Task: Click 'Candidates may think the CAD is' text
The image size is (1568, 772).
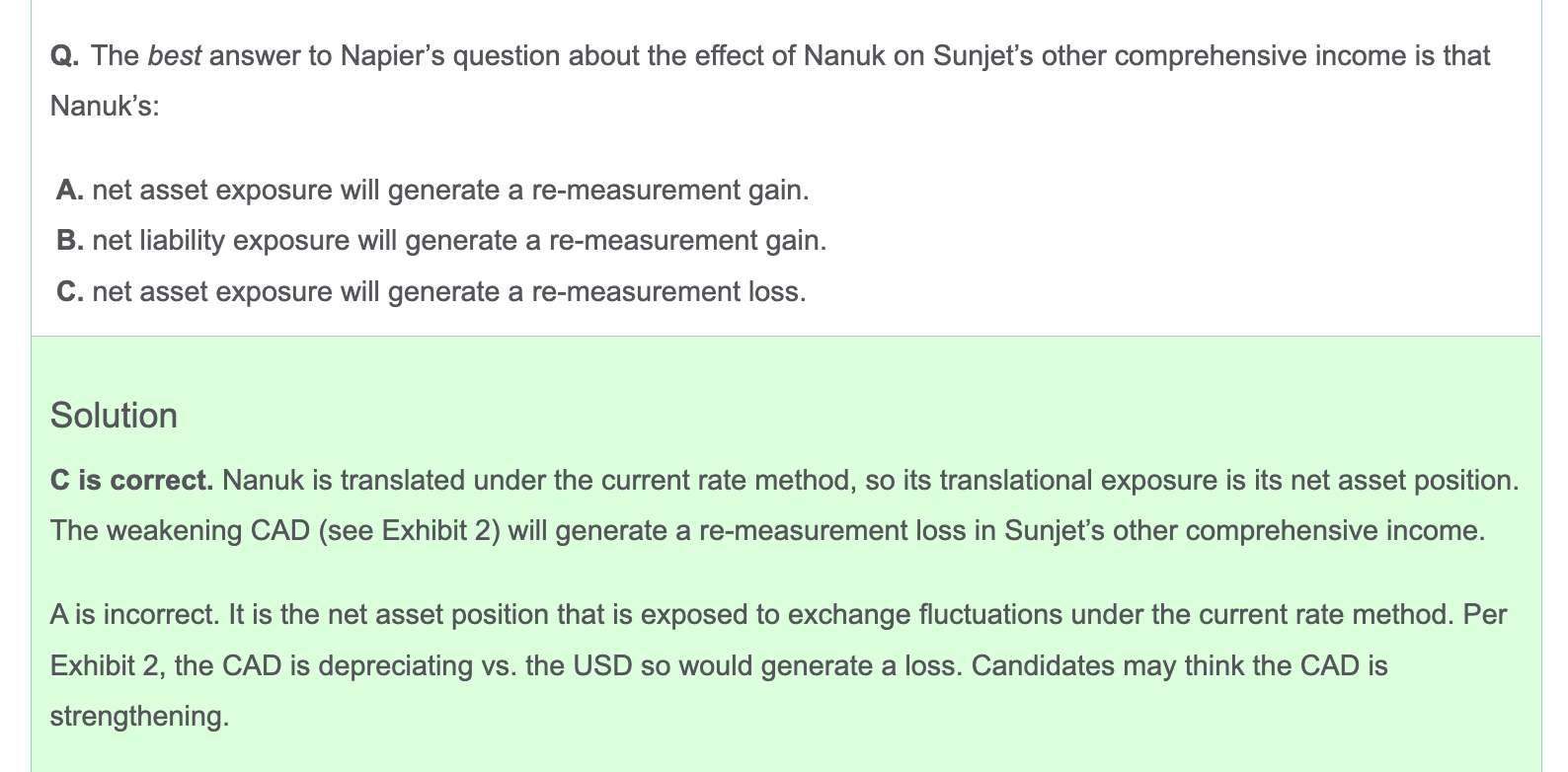Action: click(x=1180, y=665)
